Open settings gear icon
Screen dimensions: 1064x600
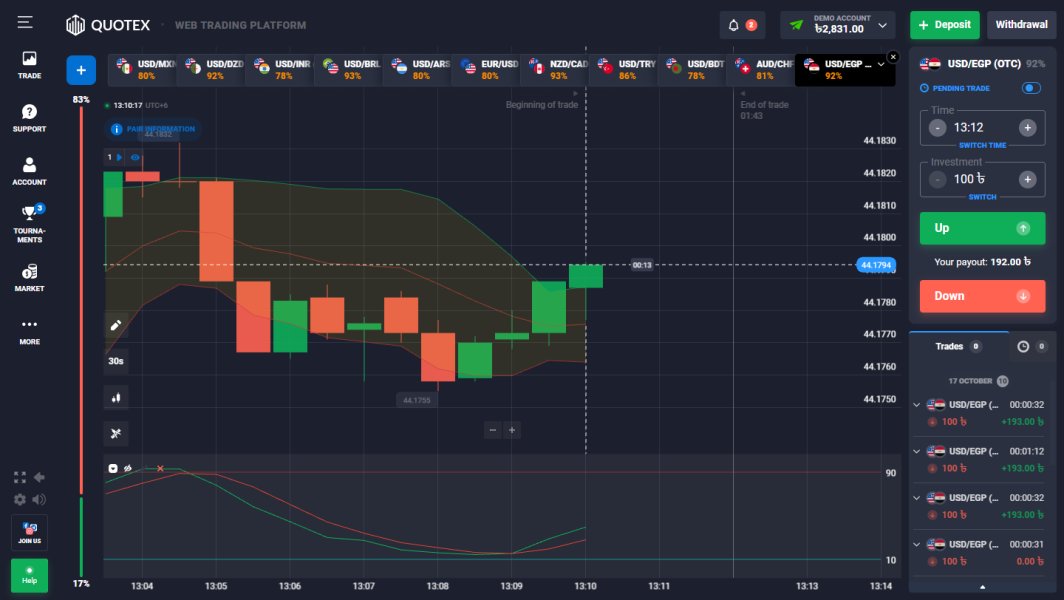(20, 500)
